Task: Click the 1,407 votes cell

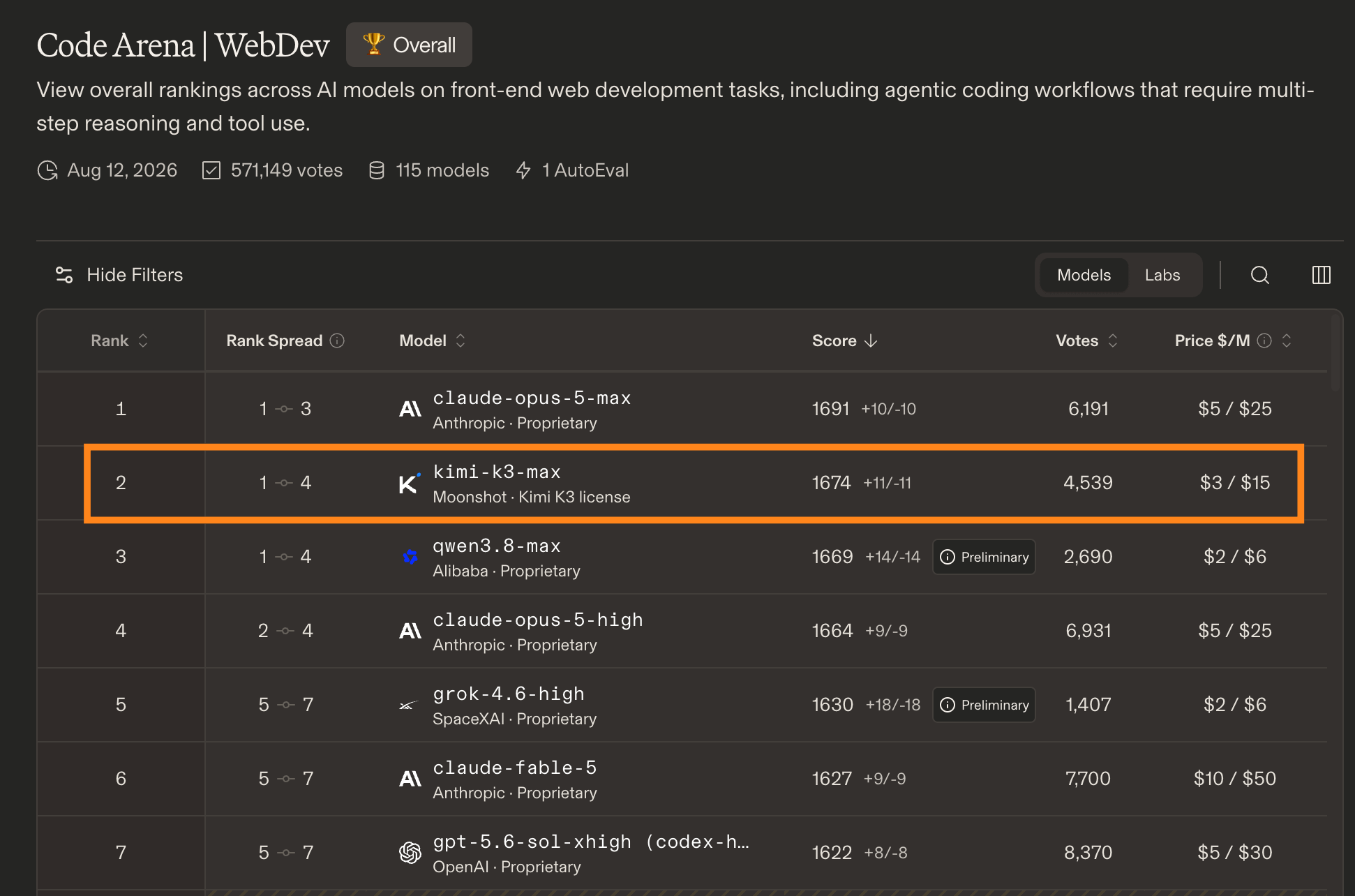Action: coord(1088,705)
